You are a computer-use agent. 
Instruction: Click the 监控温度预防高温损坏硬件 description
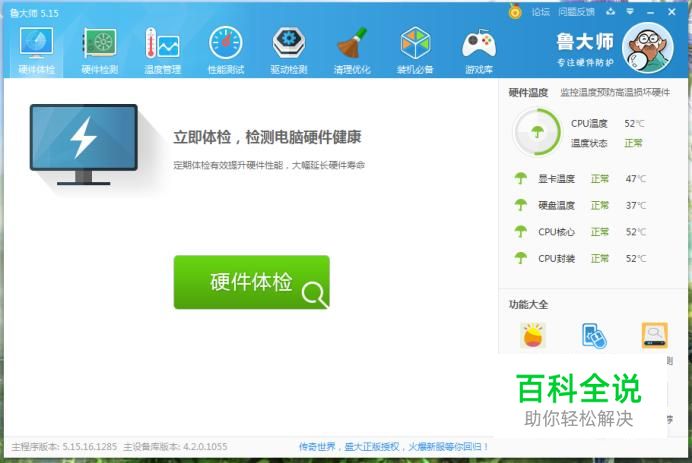[x=615, y=92]
